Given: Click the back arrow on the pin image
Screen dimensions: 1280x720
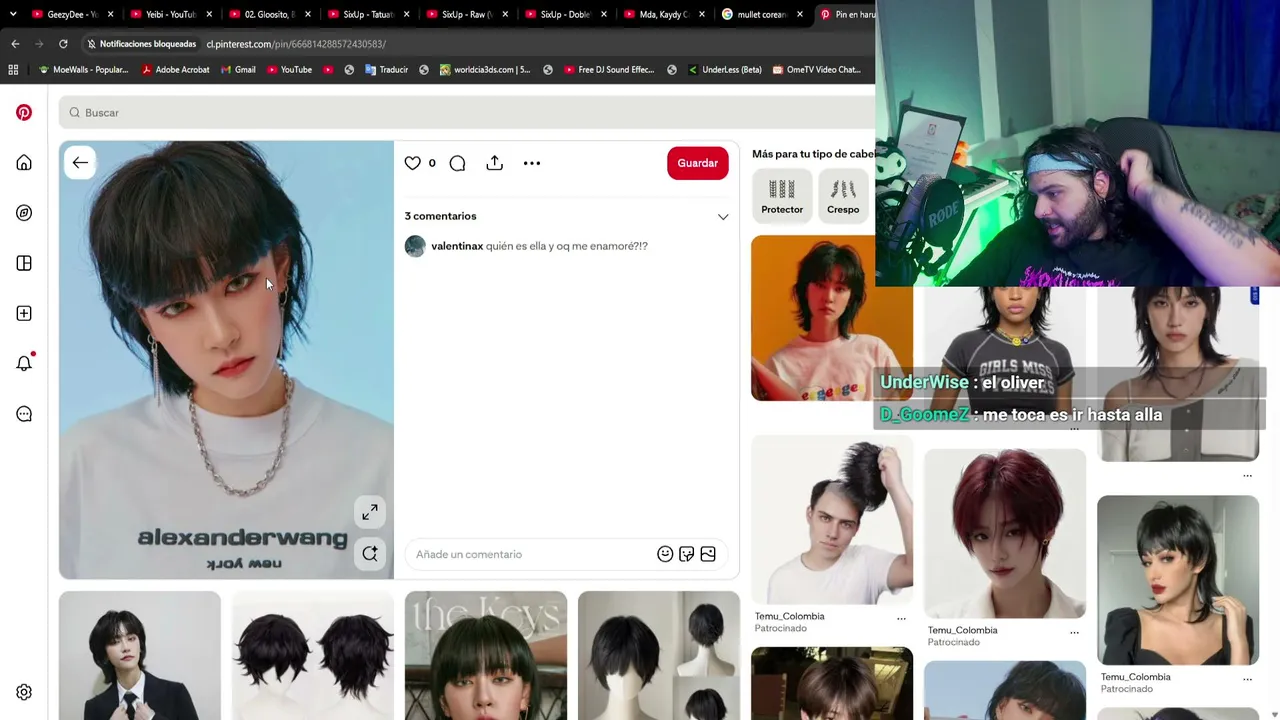Looking at the screenshot, I should point(80,163).
